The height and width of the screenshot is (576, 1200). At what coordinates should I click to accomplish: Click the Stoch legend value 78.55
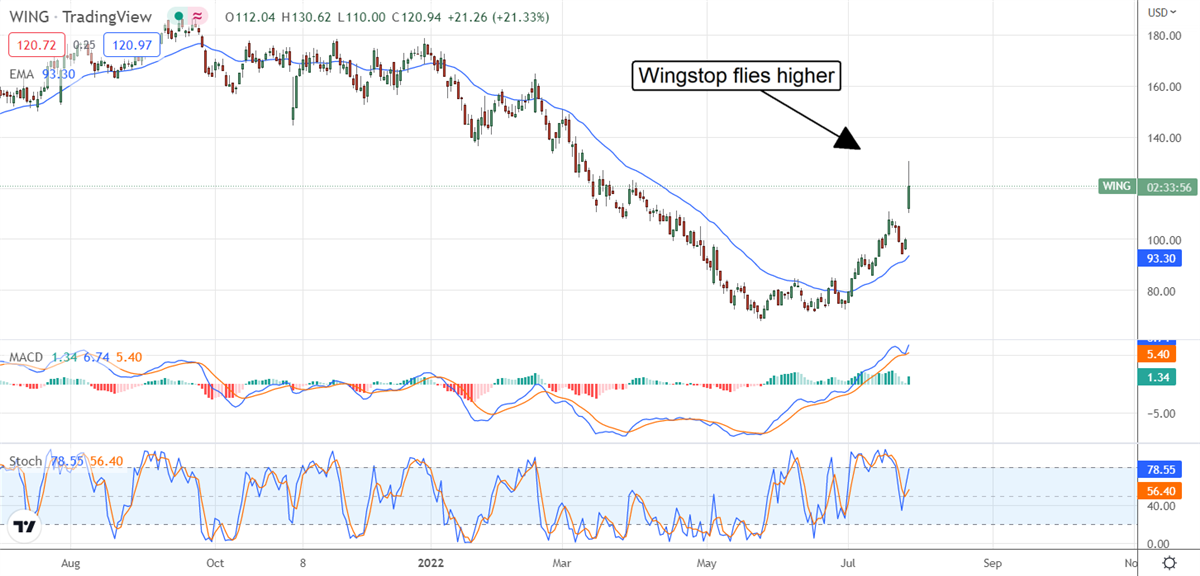coord(66,461)
